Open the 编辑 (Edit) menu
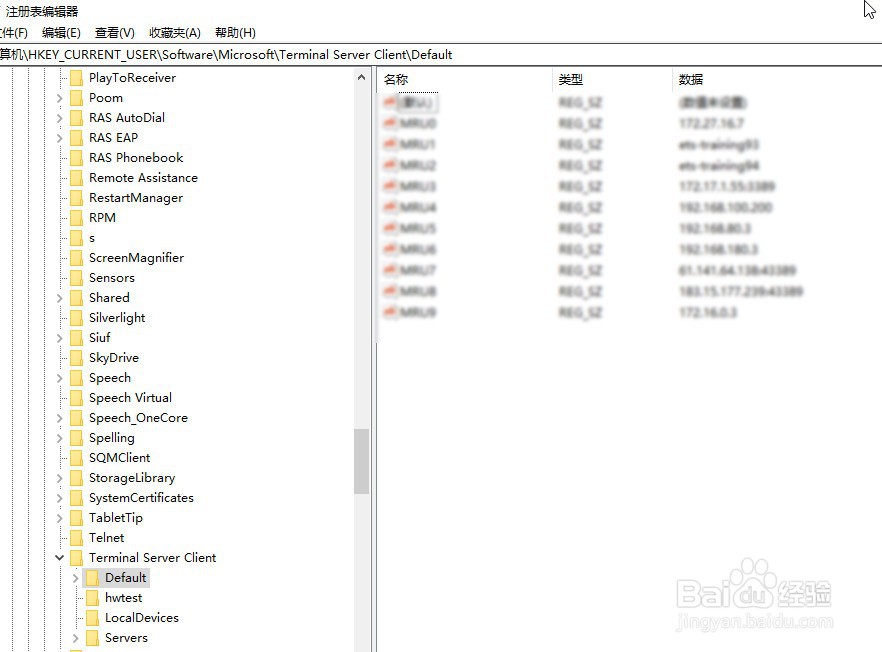Image resolution: width=882 pixels, height=652 pixels. click(x=61, y=32)
